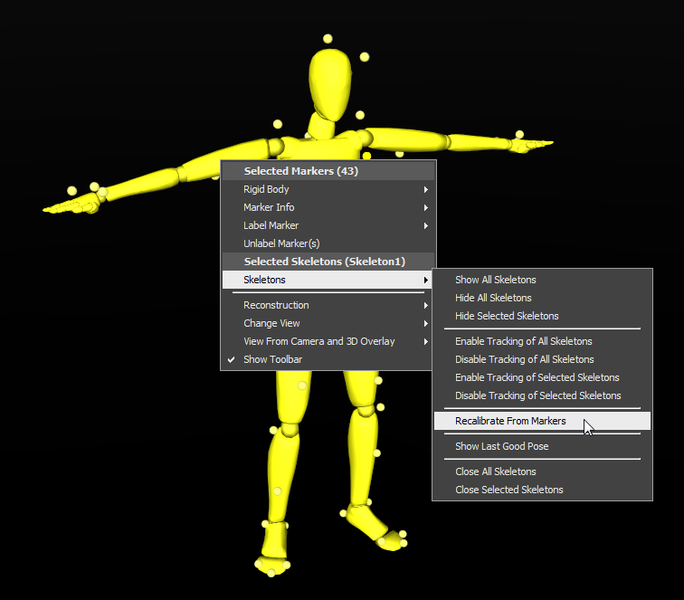Select the Skeletons menu entry
The height and width of the screenshot is (600, 684).
coord(264,280)
